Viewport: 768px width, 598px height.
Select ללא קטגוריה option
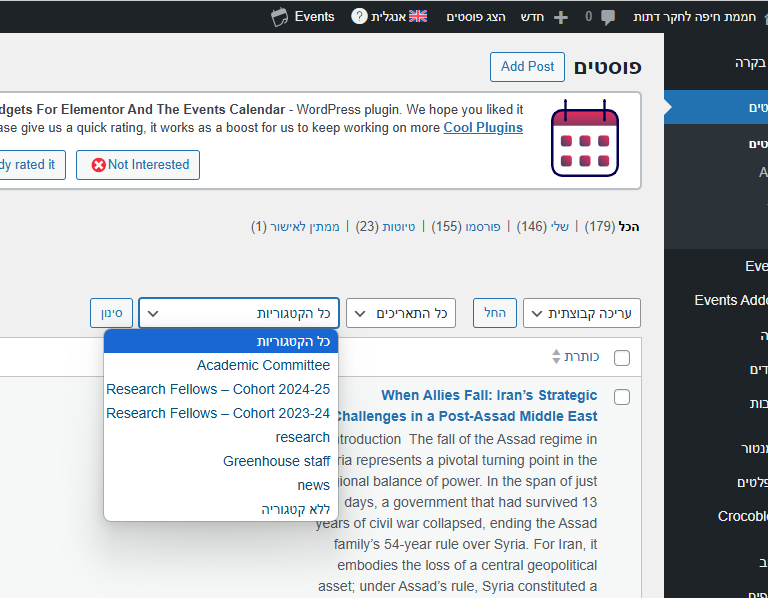[x=221, y=509]
